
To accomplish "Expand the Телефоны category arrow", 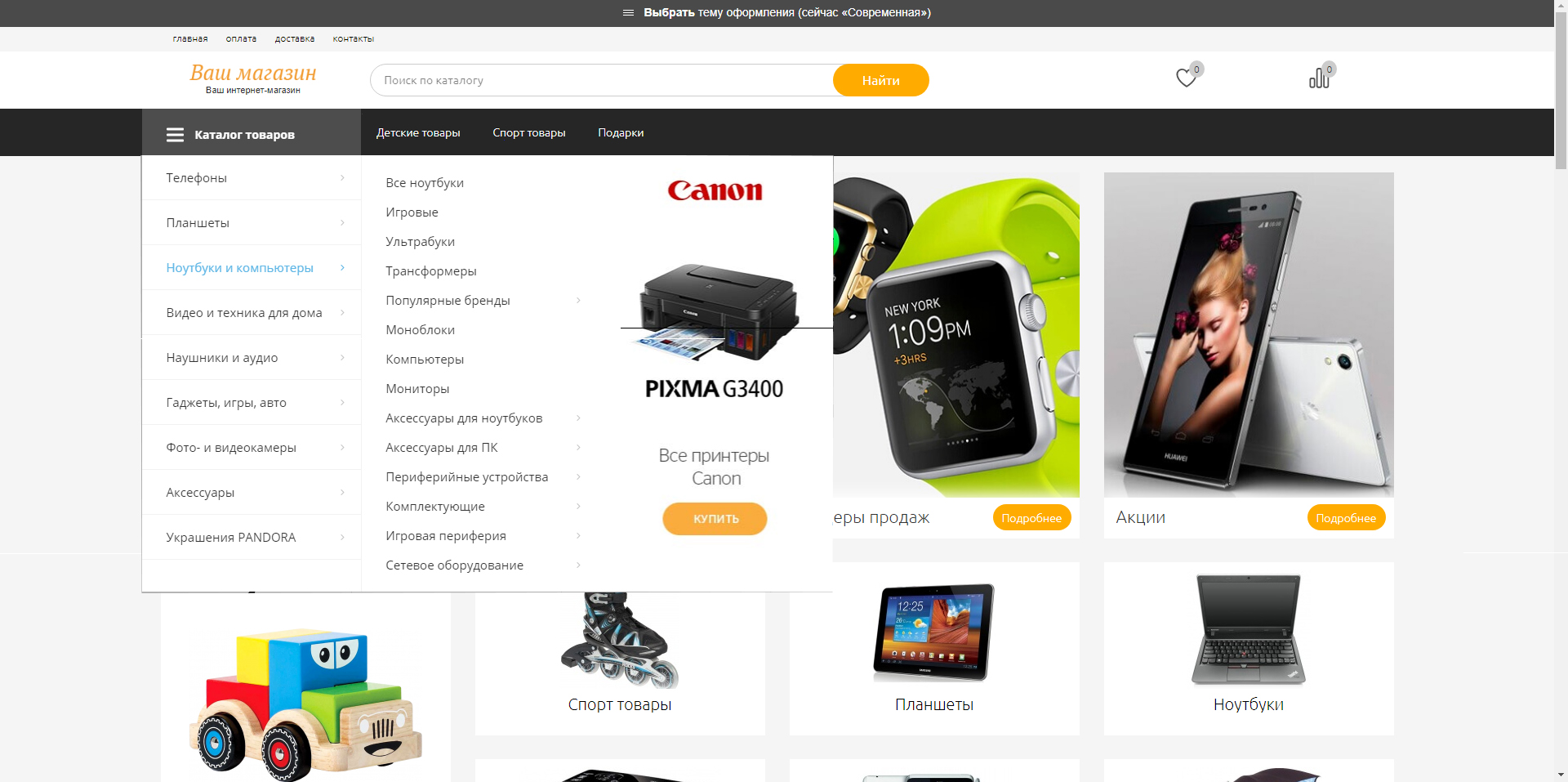I will pyautogui.click(x=342, y=177).
